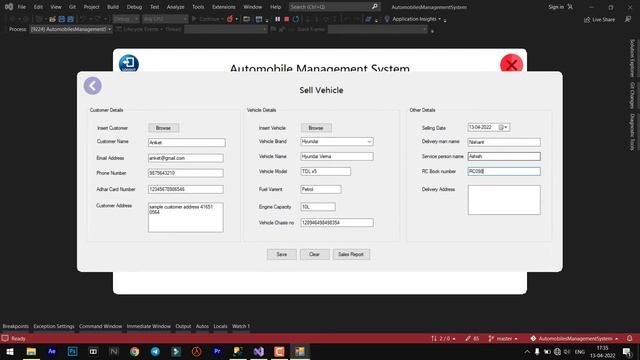Restart debugging with the circular arrow icon
The height and width of the screenshot is (360, 640).
(296, 19)
